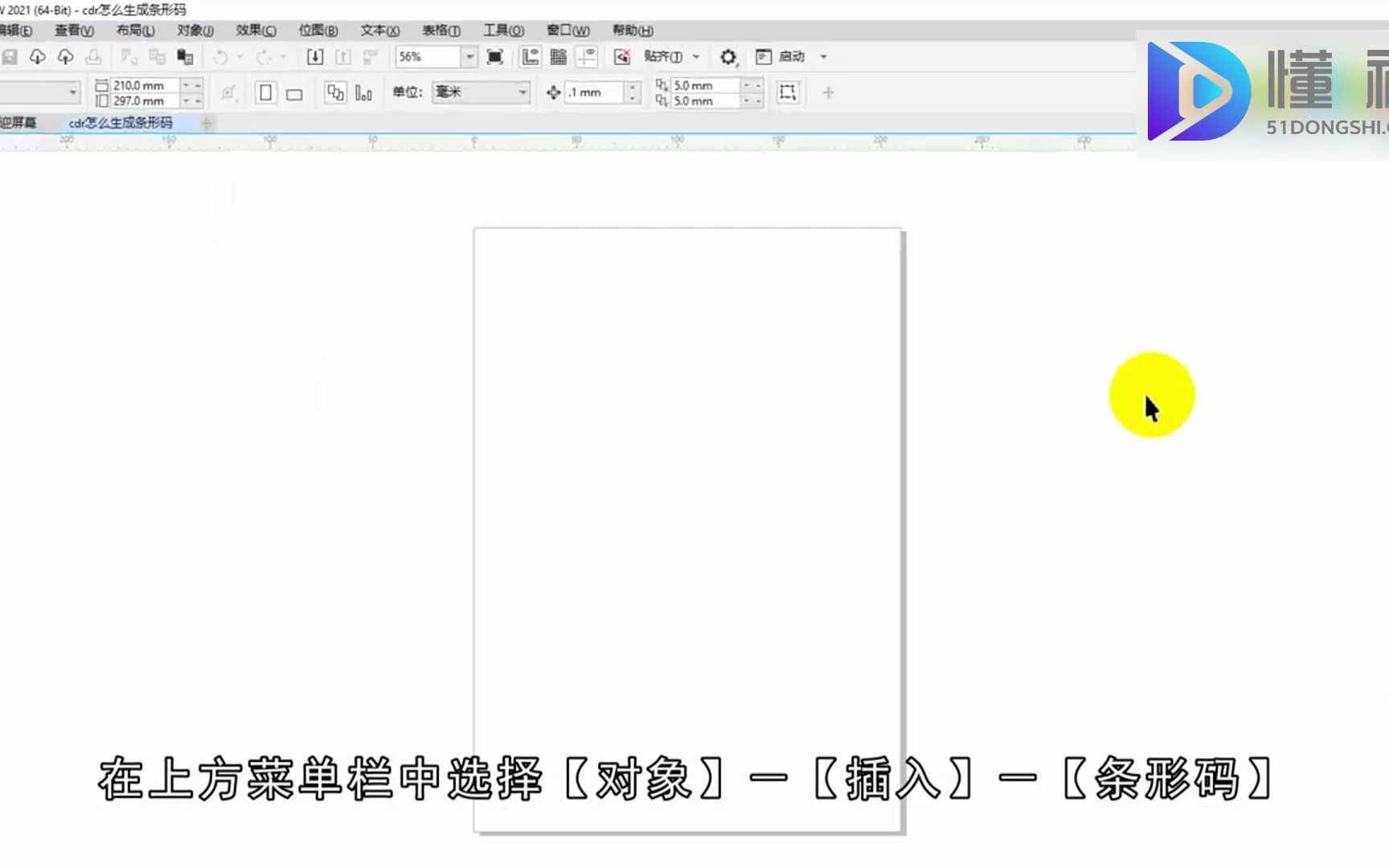Image resolution: width=1389 pixels, height=868 pixels.
Task: Expand the undo history dropdown arrow
Action: click(x=240, y=57)
